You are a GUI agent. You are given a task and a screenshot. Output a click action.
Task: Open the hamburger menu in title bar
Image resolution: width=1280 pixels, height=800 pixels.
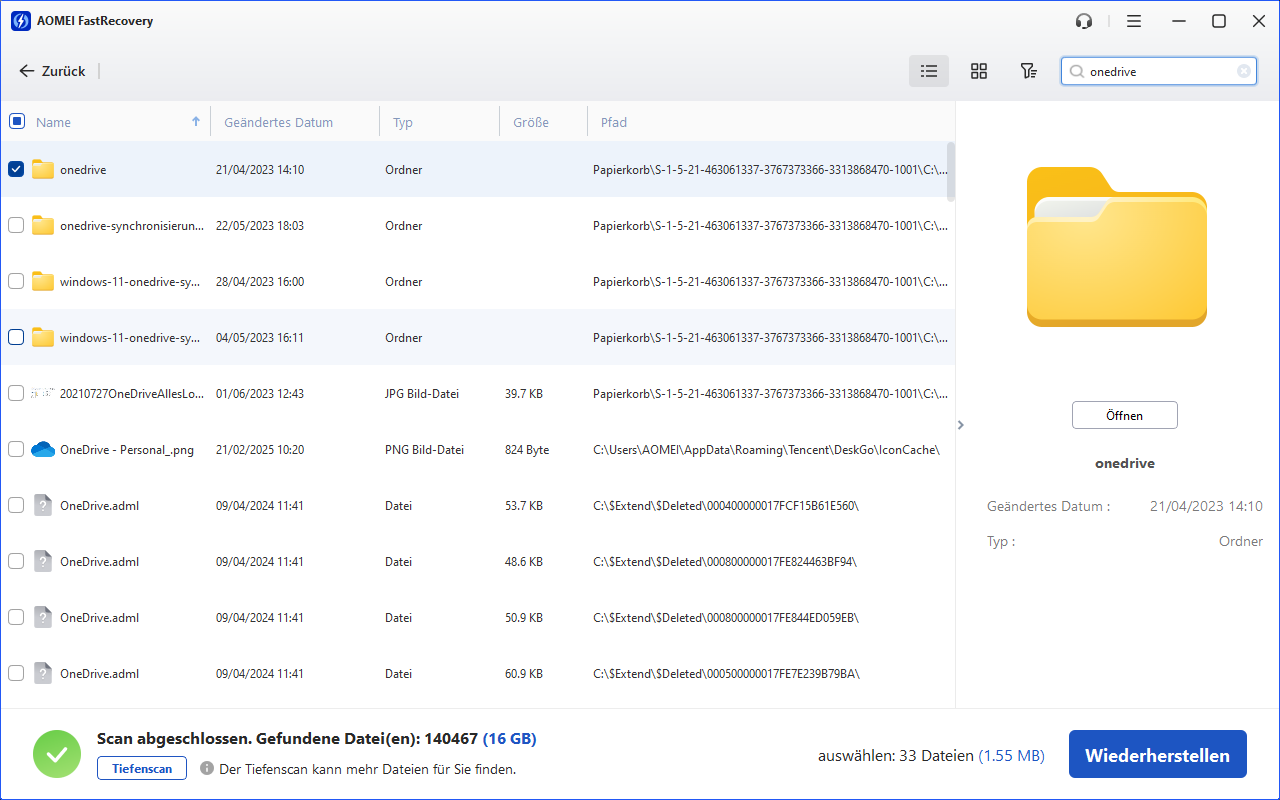[1133, 21]
